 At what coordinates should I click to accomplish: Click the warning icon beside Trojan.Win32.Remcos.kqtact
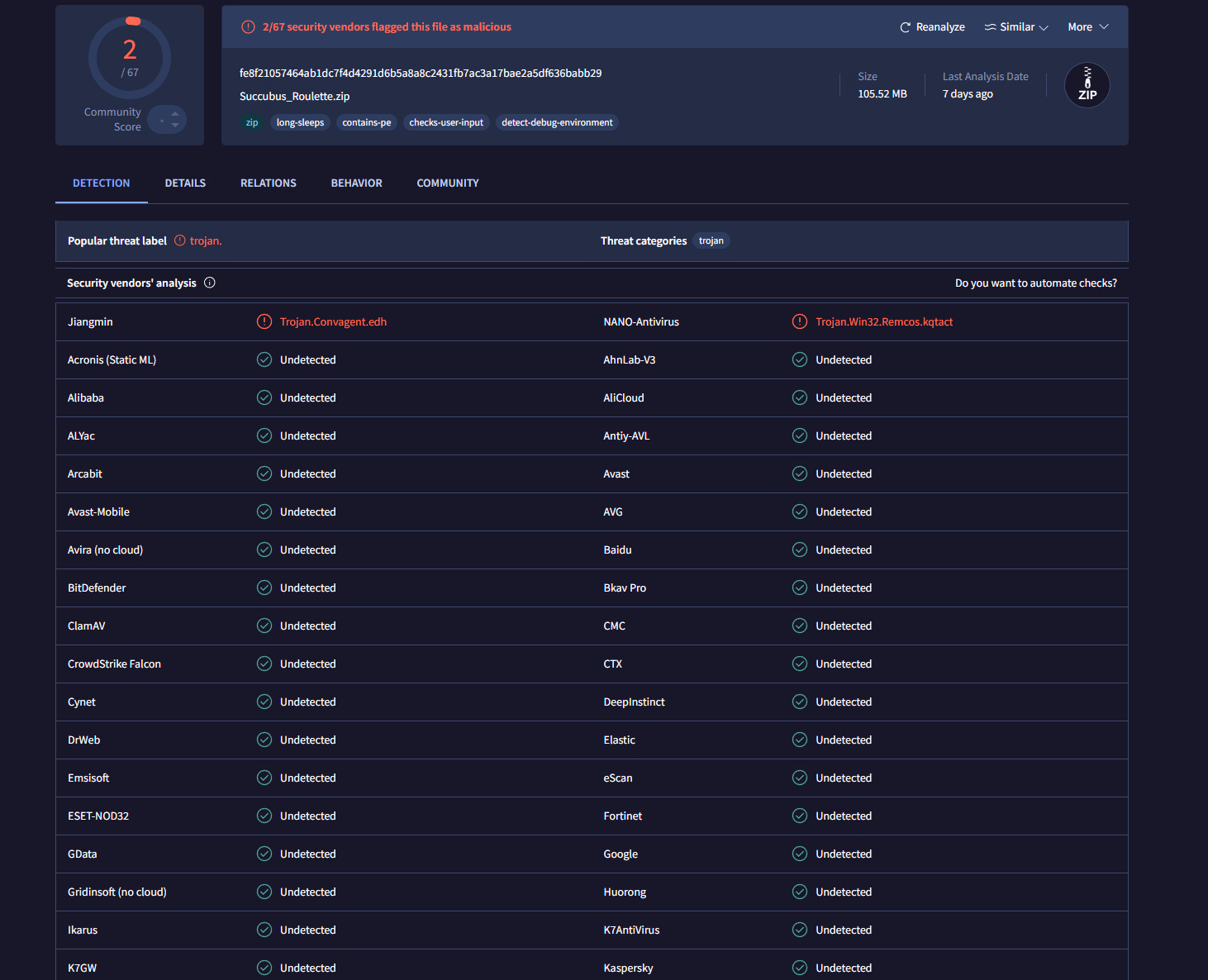800,321
